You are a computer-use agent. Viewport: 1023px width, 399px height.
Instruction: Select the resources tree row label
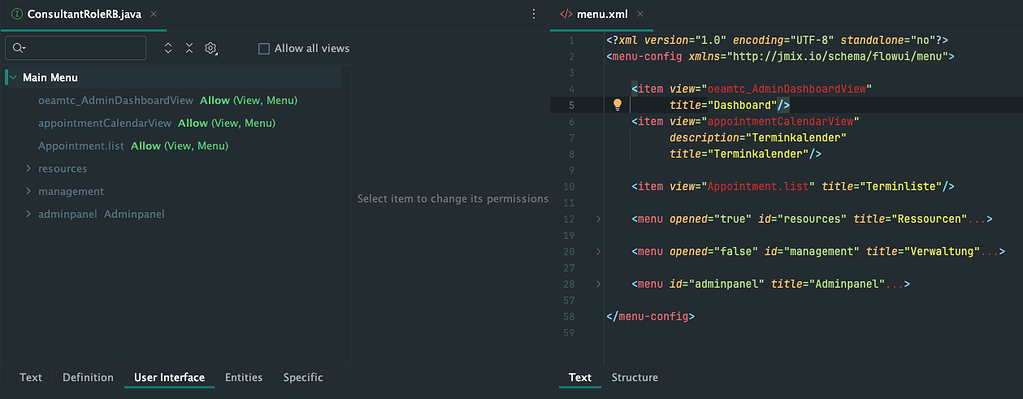[63, 168]
